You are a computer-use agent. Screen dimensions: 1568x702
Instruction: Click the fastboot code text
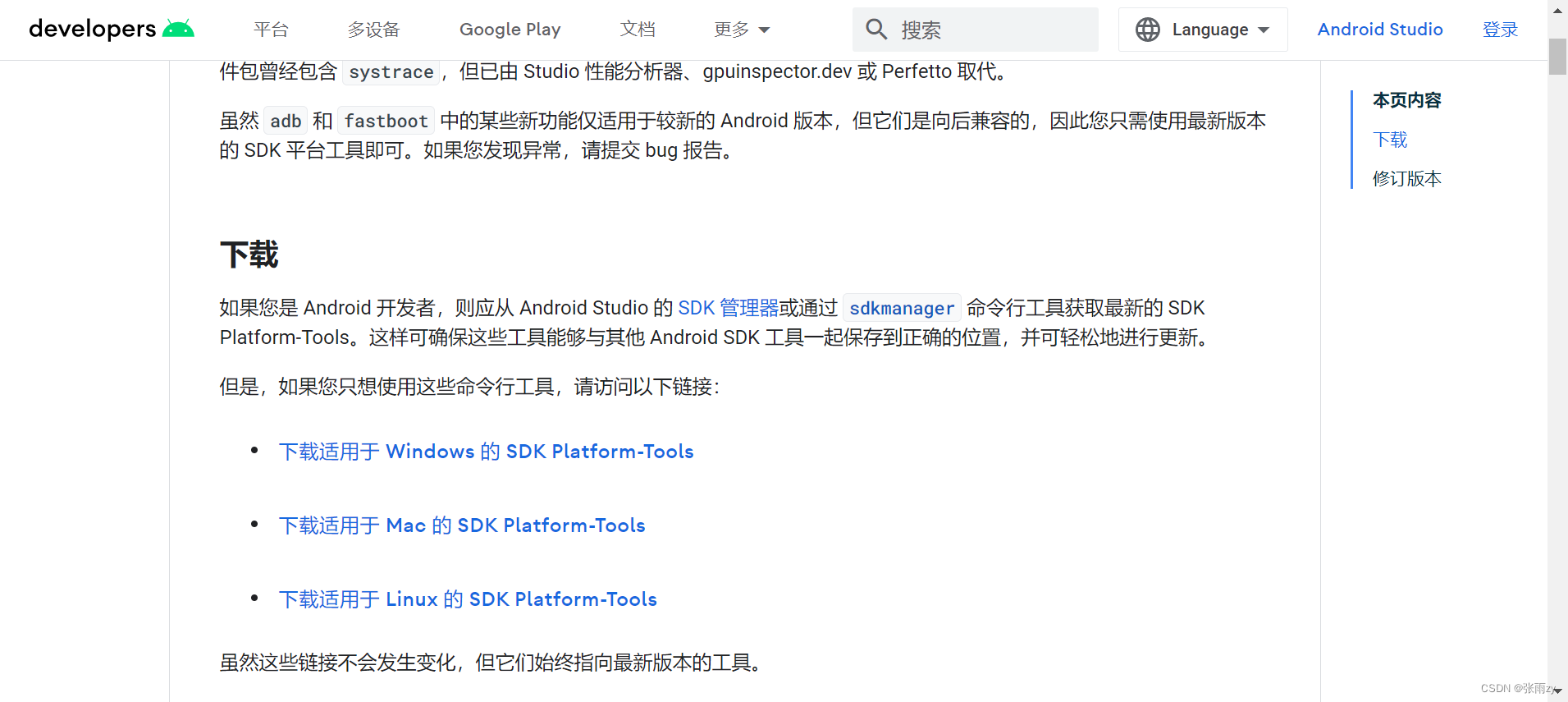(386, 122)
